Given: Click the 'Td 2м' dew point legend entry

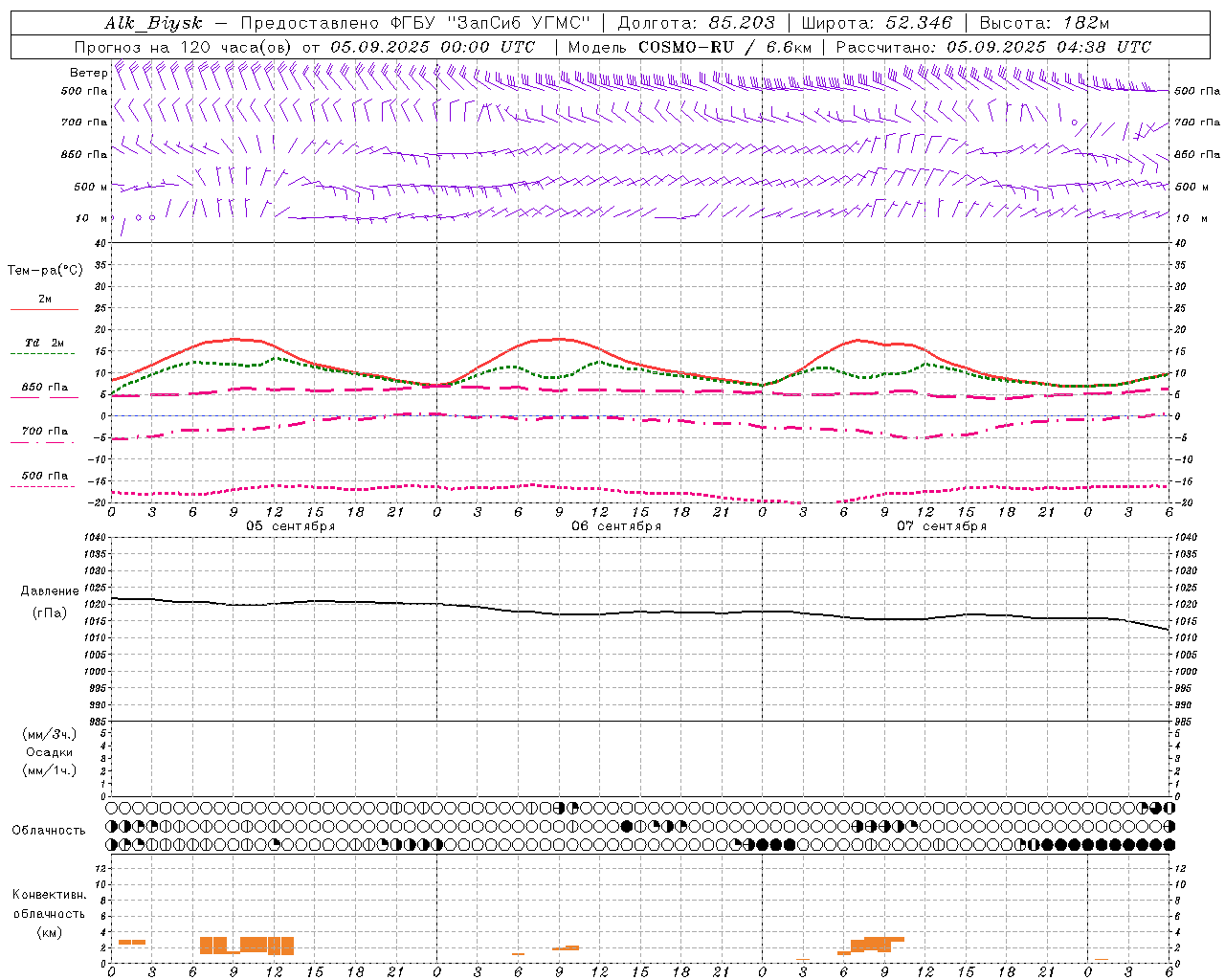Looking at the screenshot, I should pyautogui.click(x=44, y=343).
